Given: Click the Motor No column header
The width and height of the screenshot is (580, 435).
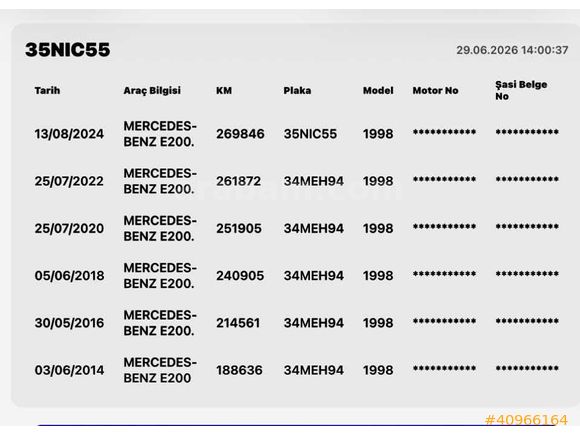Looking at the screenshot, I should [435, 91].
